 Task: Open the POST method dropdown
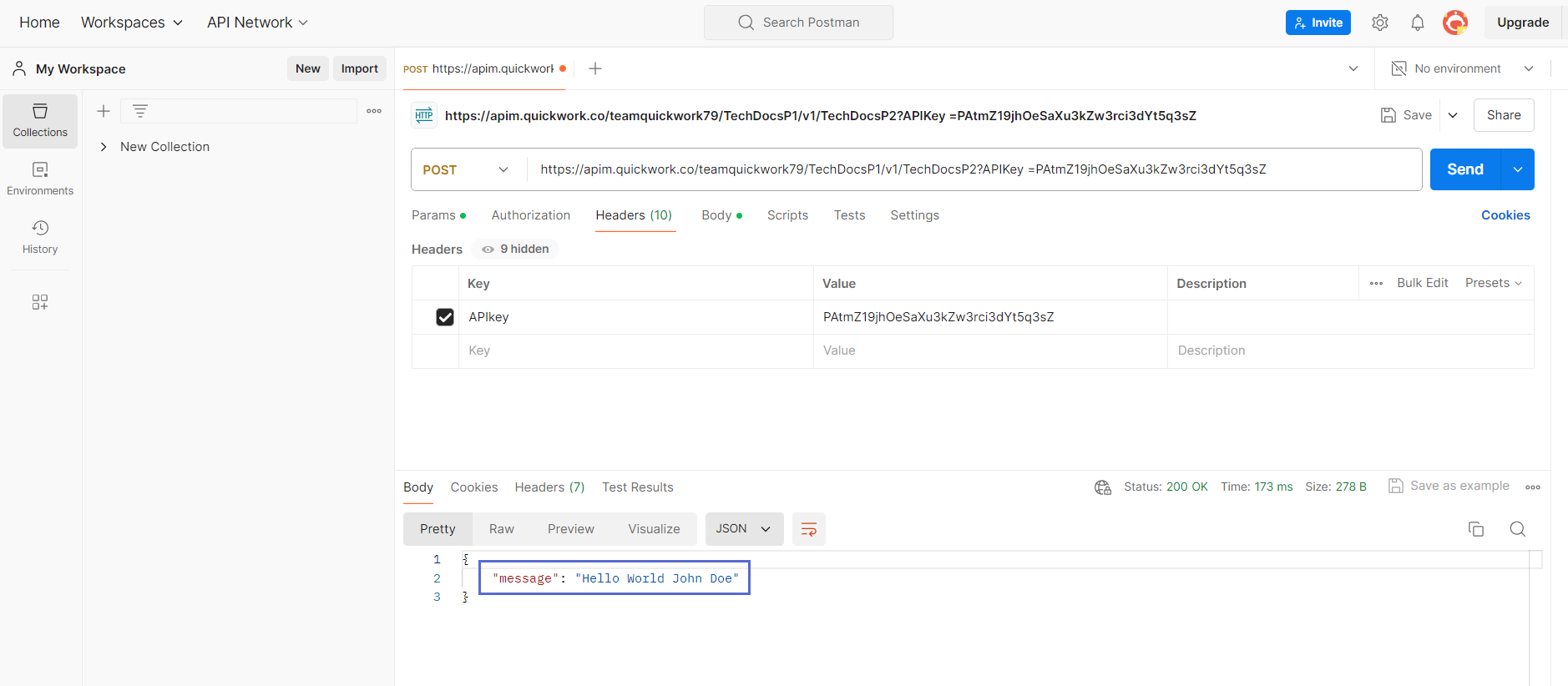point(466,169)
